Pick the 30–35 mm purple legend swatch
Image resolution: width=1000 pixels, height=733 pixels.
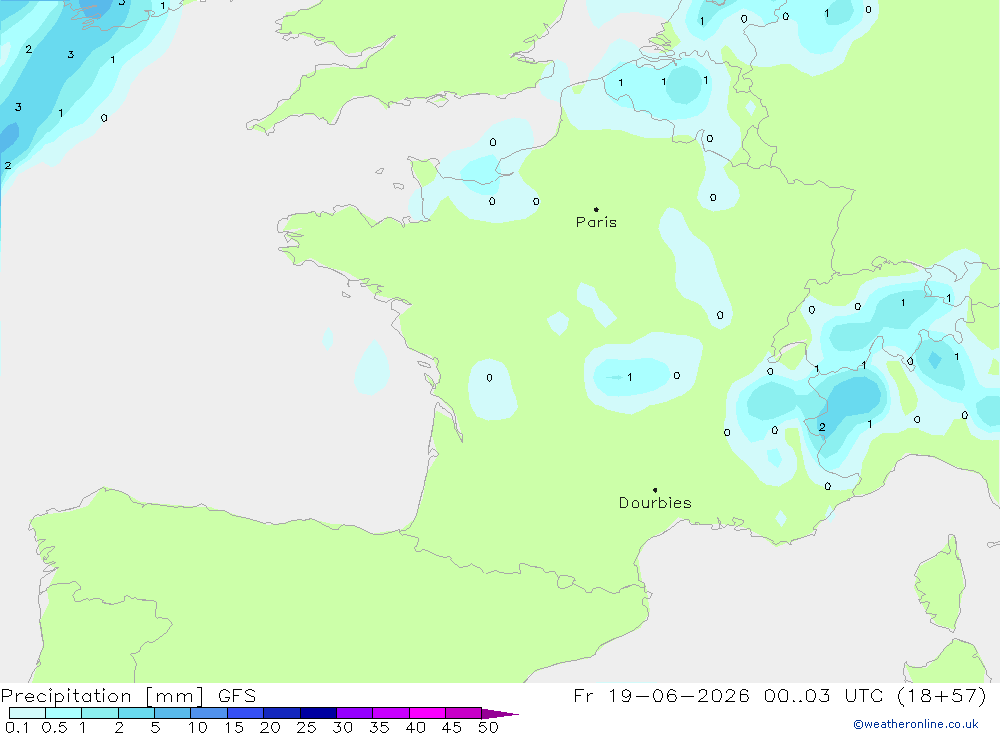355,713
